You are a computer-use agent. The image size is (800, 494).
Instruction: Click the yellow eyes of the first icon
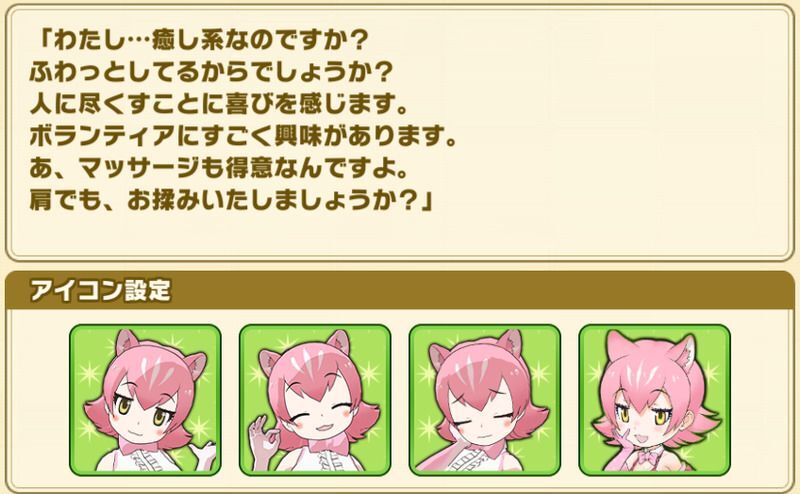(x=142, y=410)
